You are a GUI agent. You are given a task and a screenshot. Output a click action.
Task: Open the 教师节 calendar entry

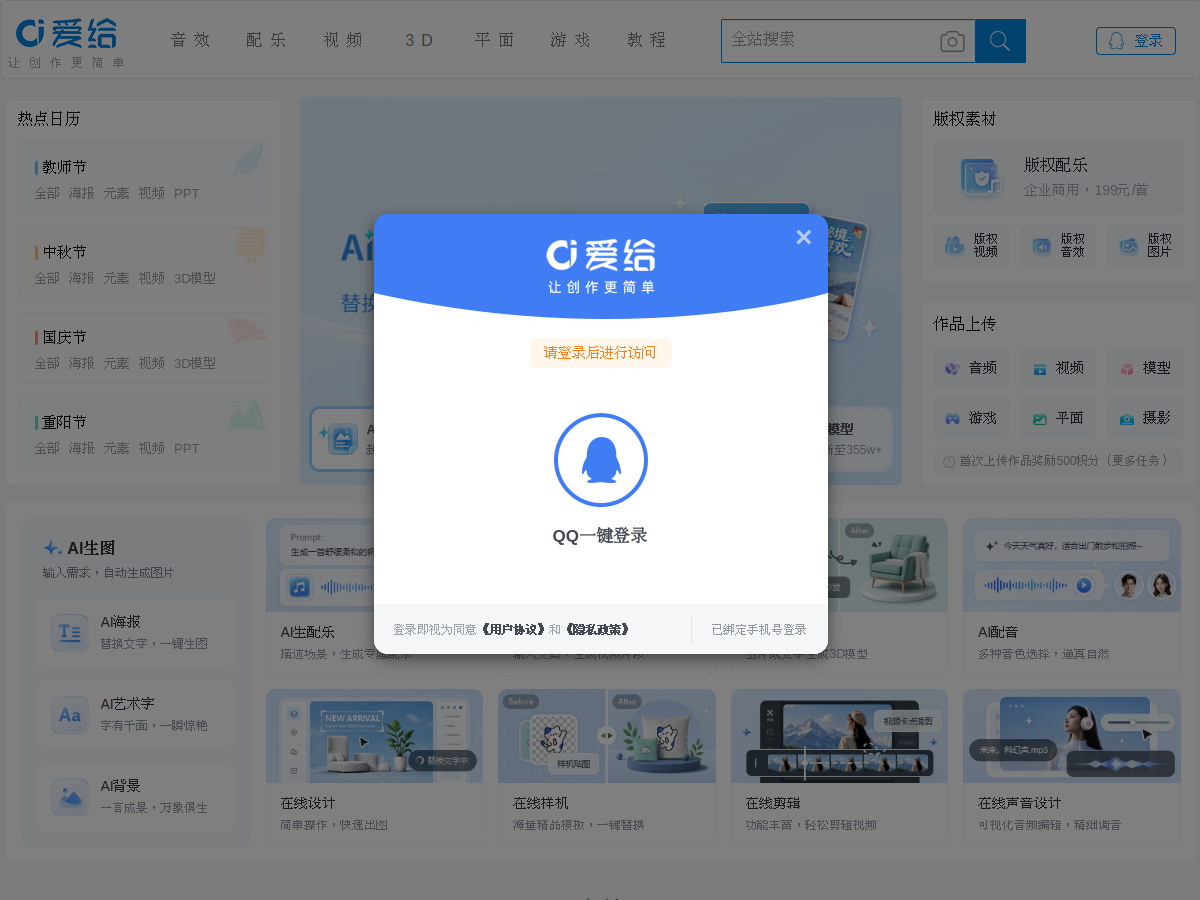[x=64, y=167]
